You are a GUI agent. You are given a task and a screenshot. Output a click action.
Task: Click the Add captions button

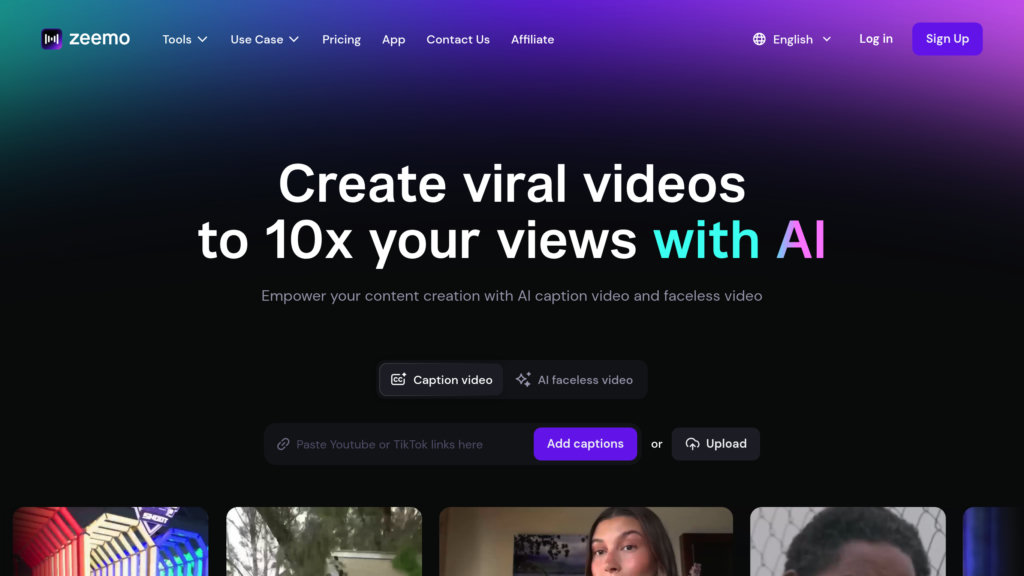585,444
